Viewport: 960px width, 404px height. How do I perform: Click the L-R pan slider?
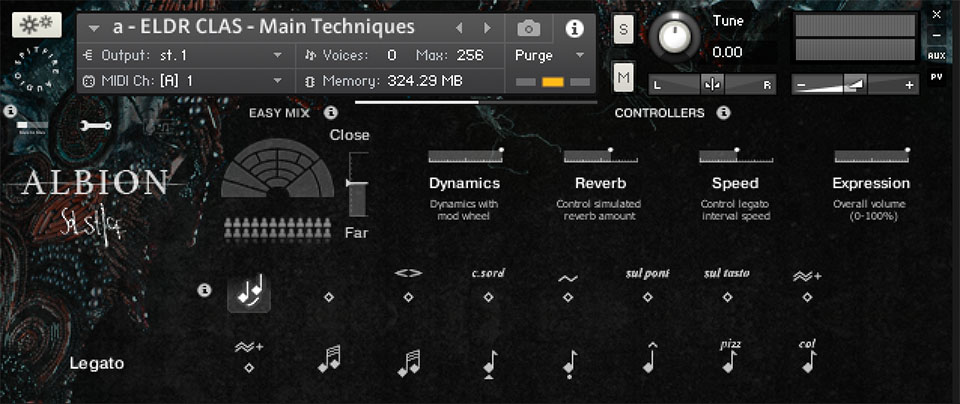coord(712,84)
